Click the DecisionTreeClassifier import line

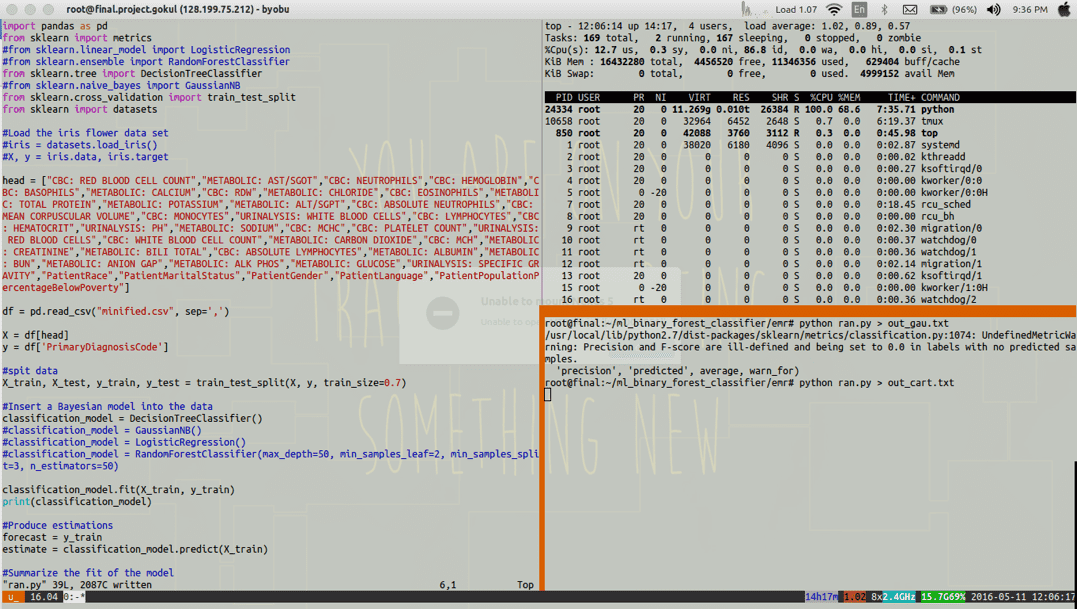click(132, 73)
